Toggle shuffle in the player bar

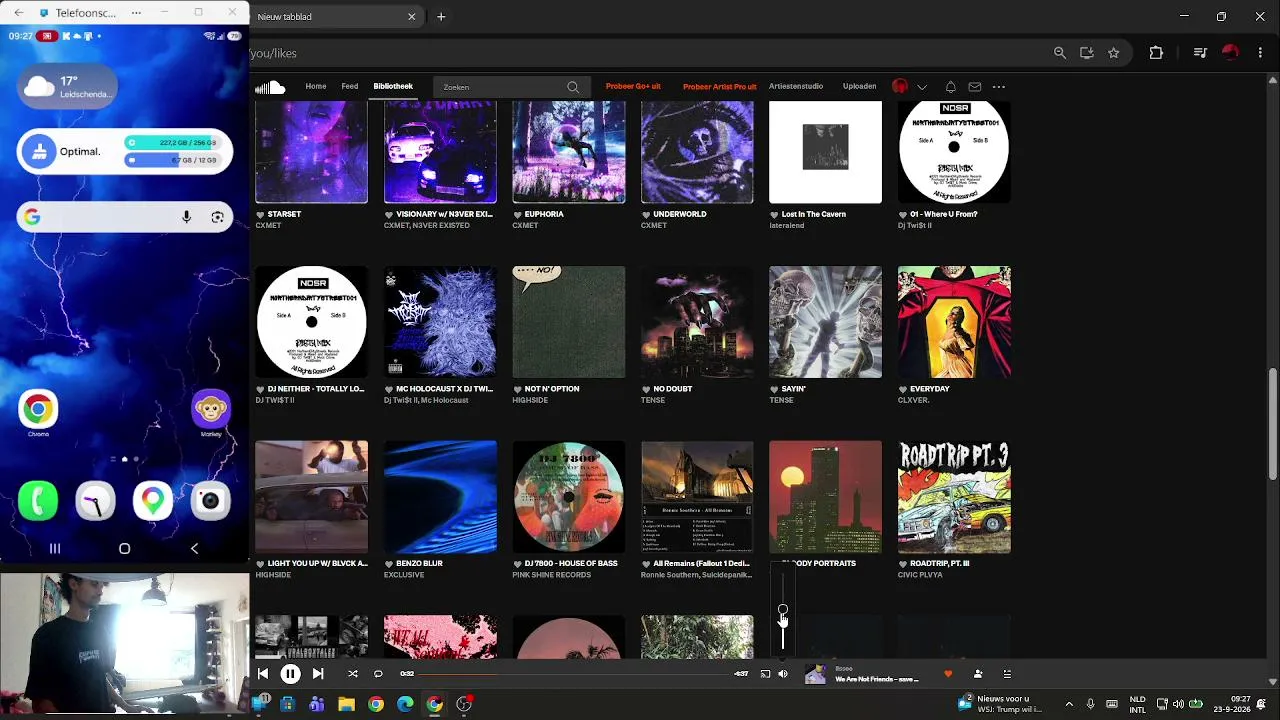(x=352, y=674)
